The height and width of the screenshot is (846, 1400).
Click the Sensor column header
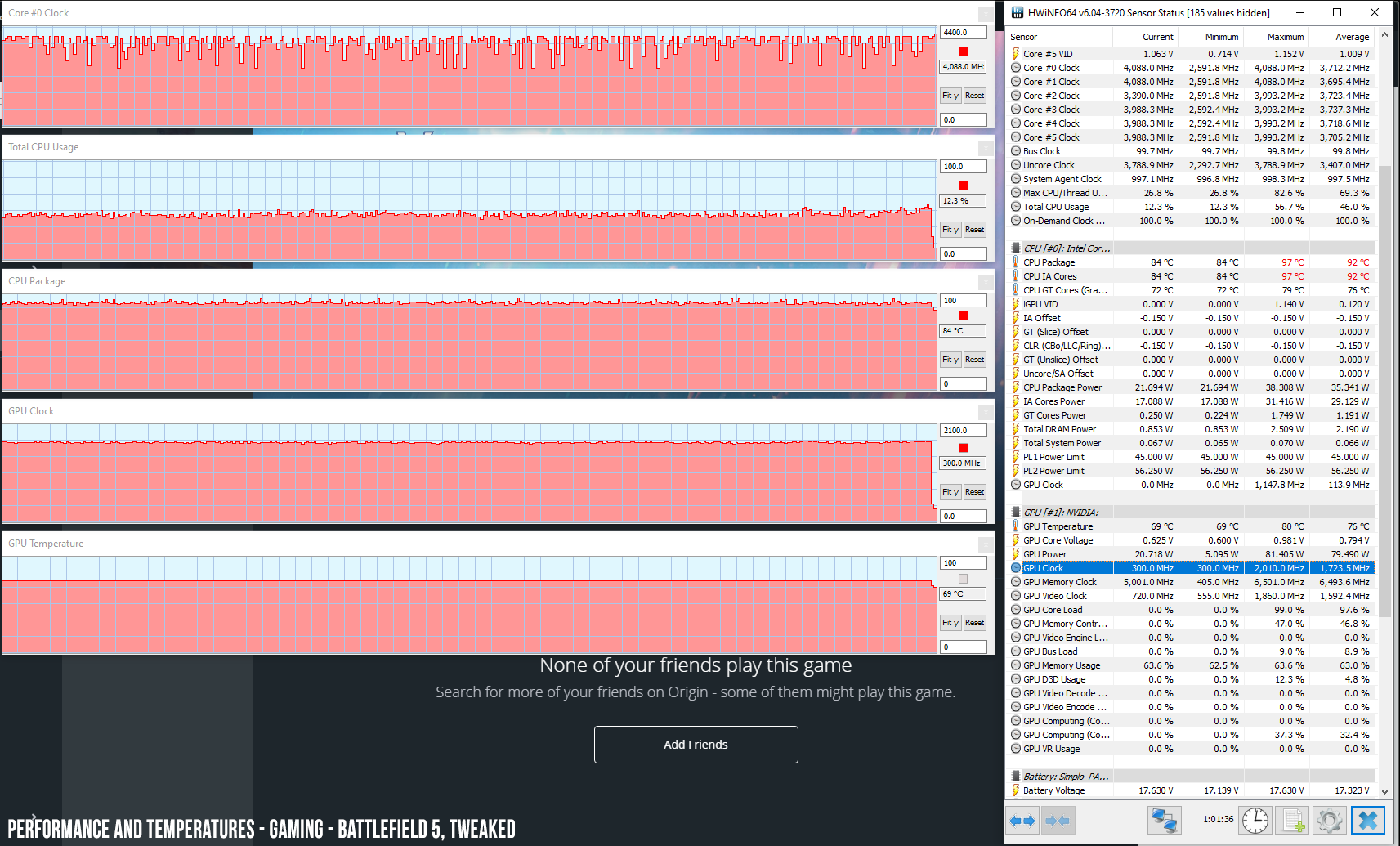tap(1059, 37)
